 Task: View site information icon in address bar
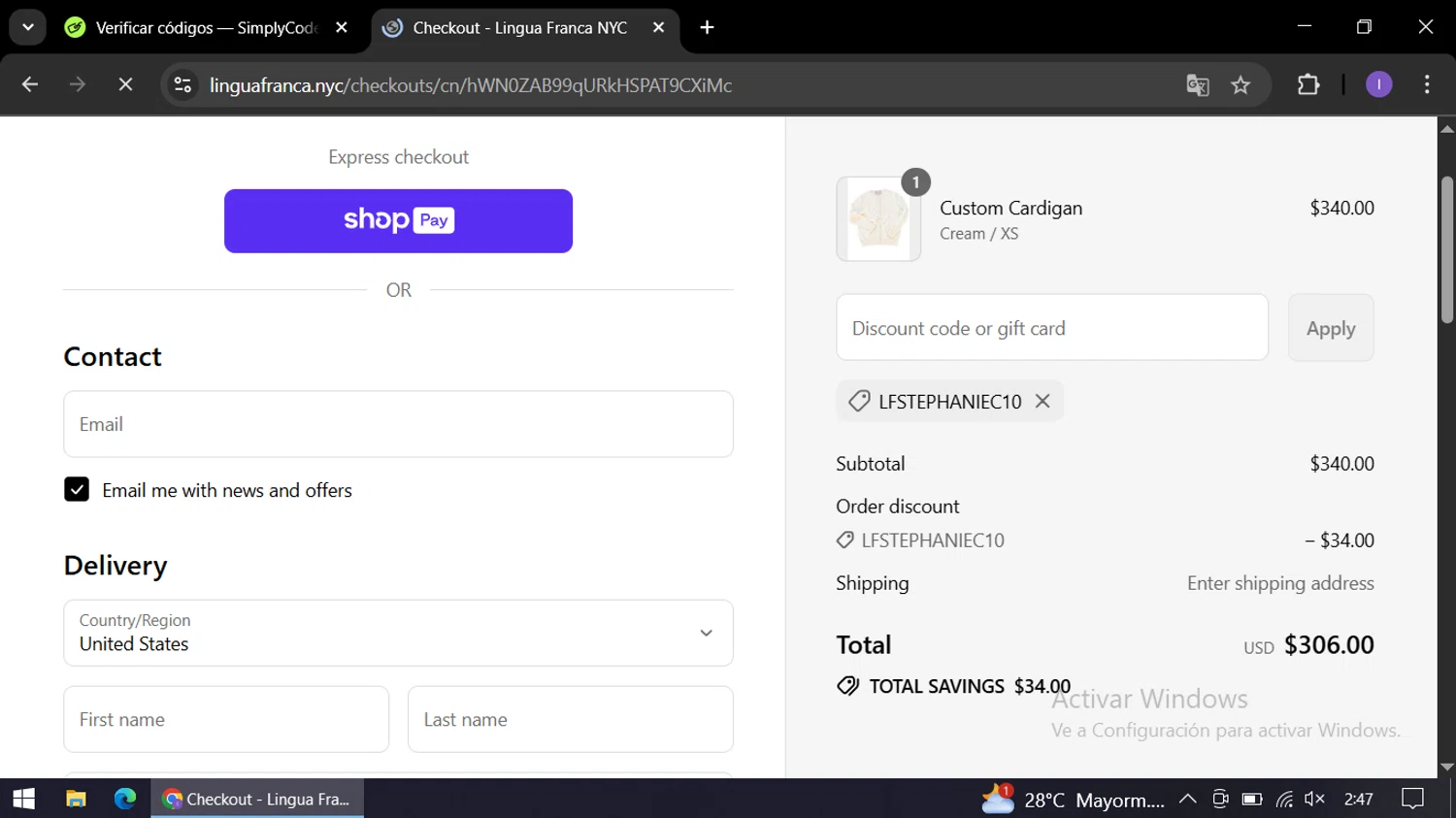(182, 85)
